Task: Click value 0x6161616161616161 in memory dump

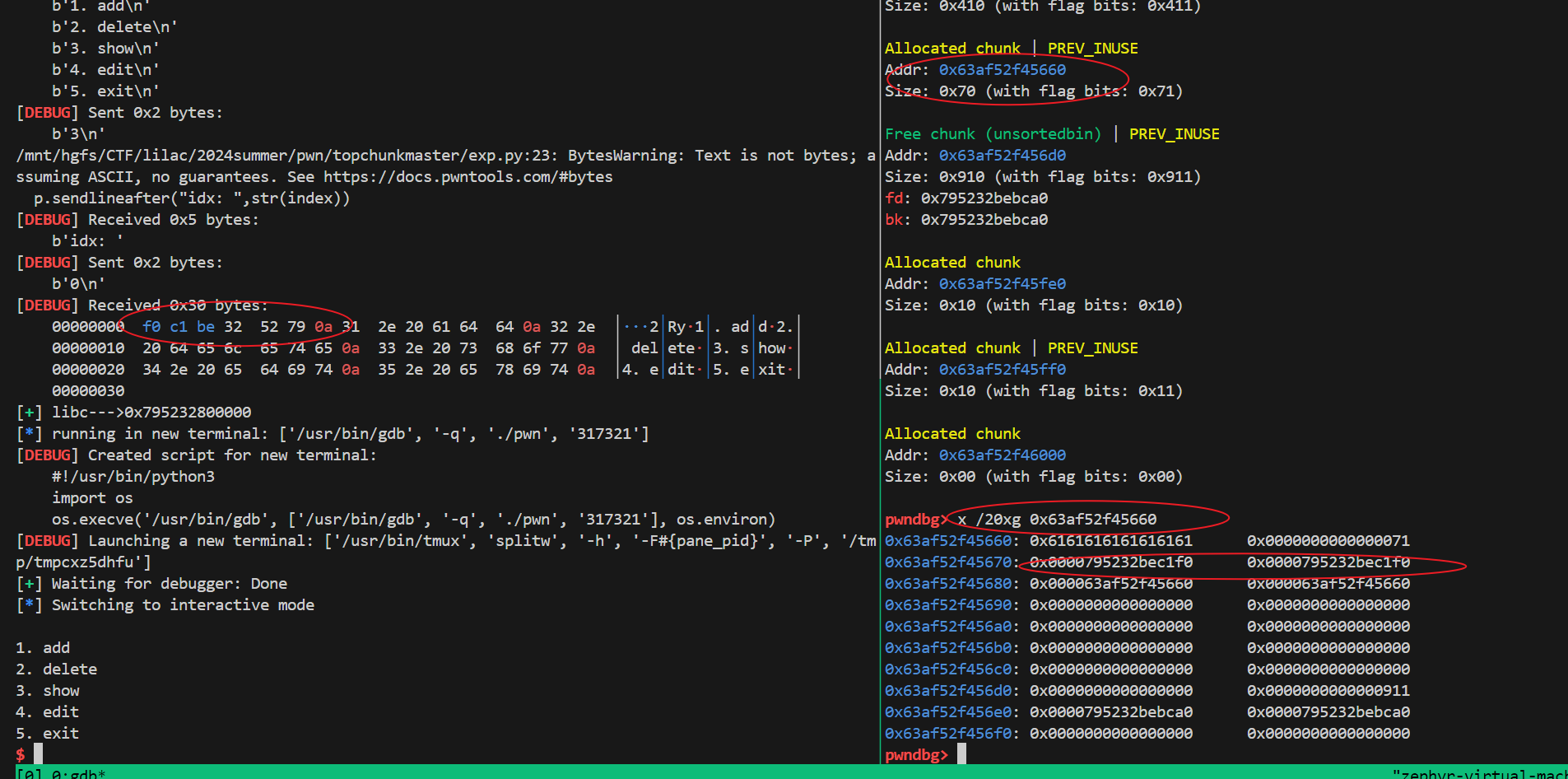Action: (x=1111, y=541)
